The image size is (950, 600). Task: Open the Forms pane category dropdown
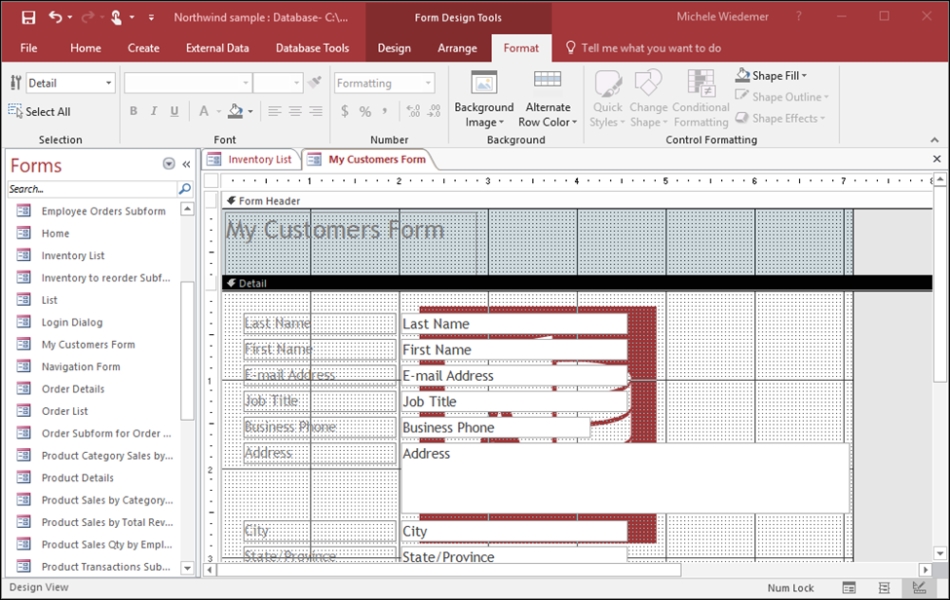[169, 164]
